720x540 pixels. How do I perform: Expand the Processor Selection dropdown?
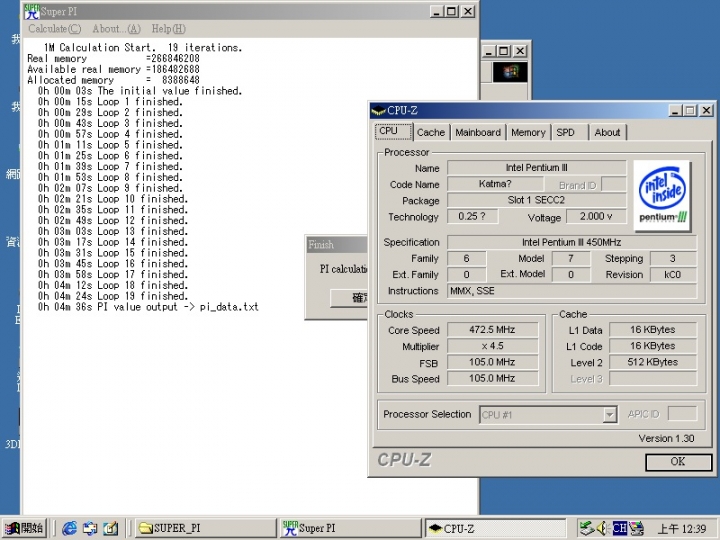pos(609,415)
